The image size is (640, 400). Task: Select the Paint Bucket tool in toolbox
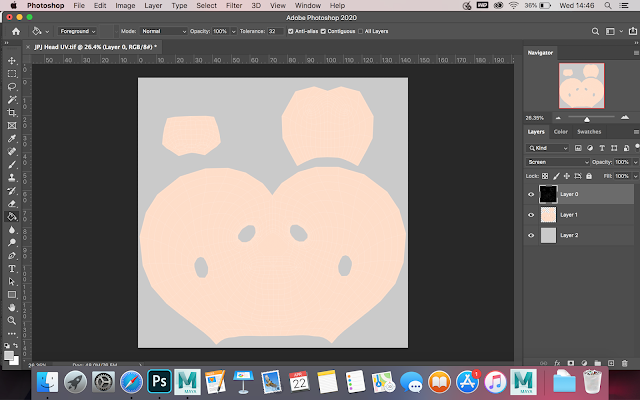pyautogui.click(x=12, y=217)
